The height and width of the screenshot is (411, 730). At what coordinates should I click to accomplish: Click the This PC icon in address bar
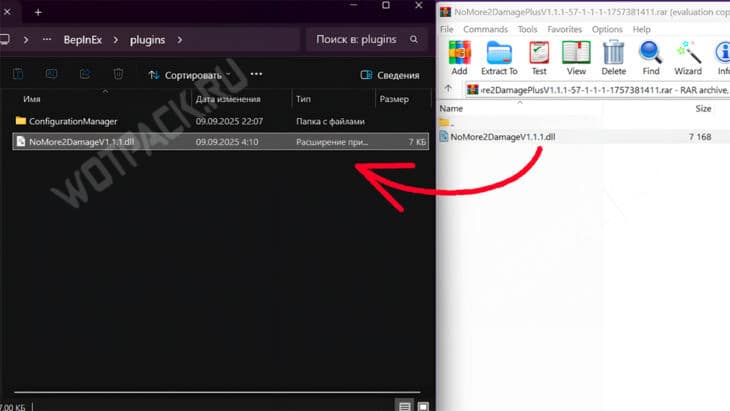coord(5,40)
